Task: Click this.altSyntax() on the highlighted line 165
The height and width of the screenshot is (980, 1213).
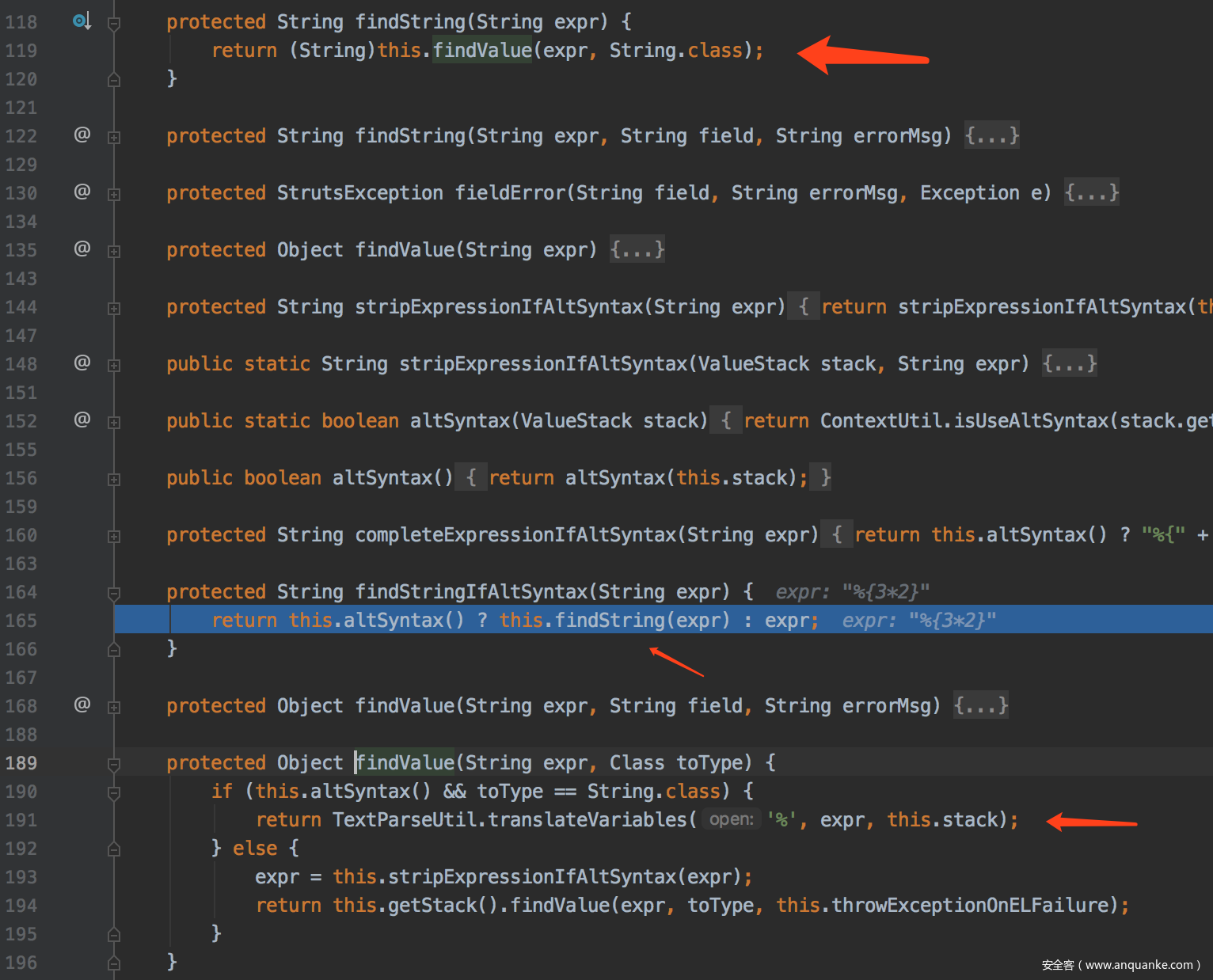Action: (377, 621)
